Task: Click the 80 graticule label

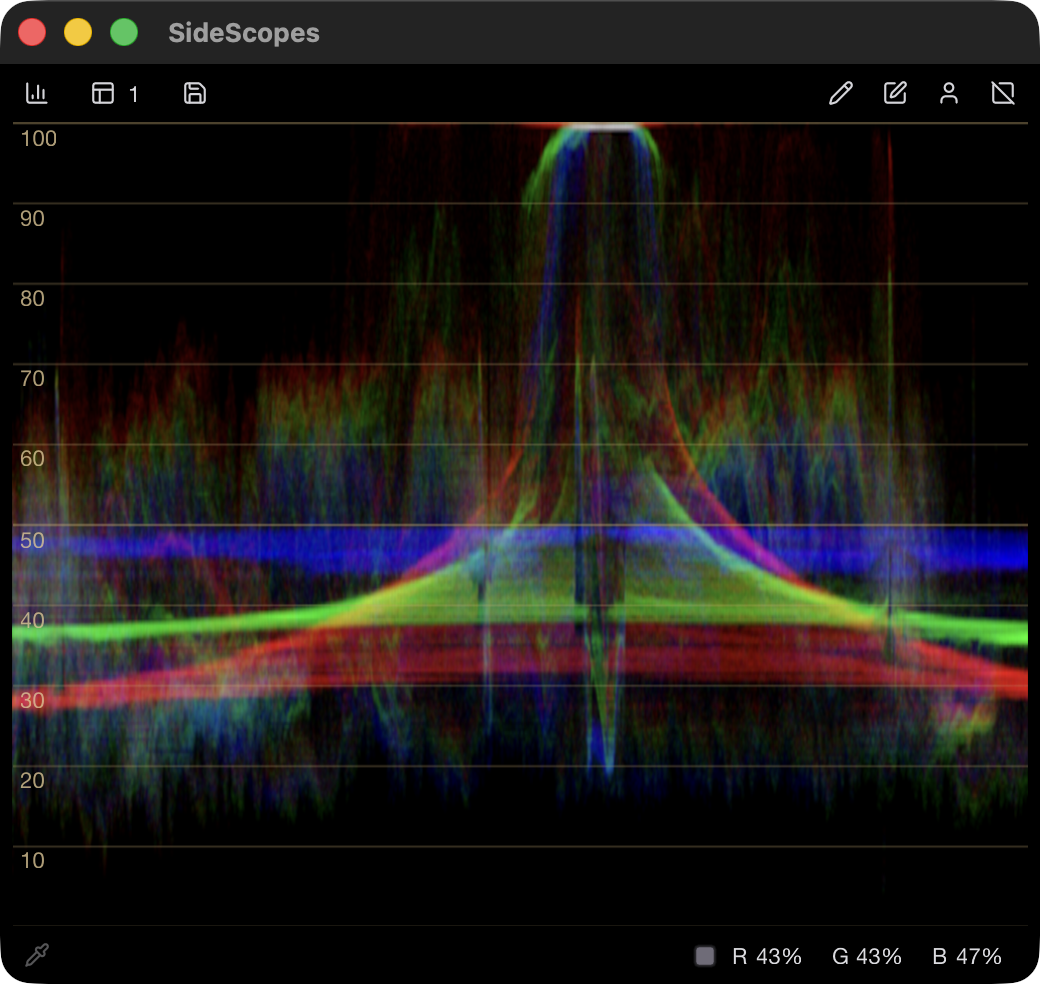Action: (x=32, y=299)
